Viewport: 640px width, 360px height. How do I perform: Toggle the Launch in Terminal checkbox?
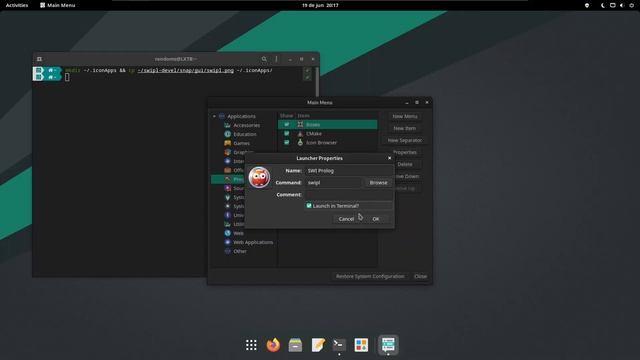[309, 206]
